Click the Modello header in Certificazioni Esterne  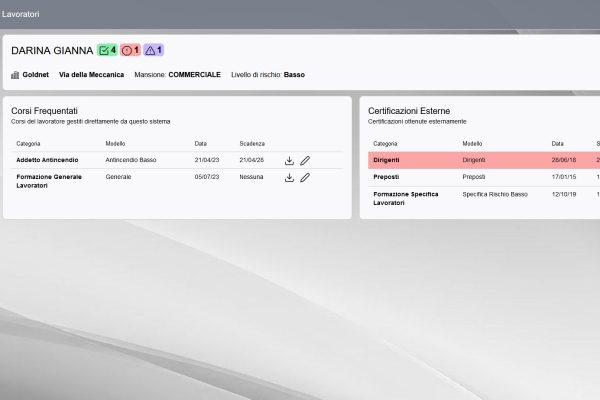pos(472,144)
